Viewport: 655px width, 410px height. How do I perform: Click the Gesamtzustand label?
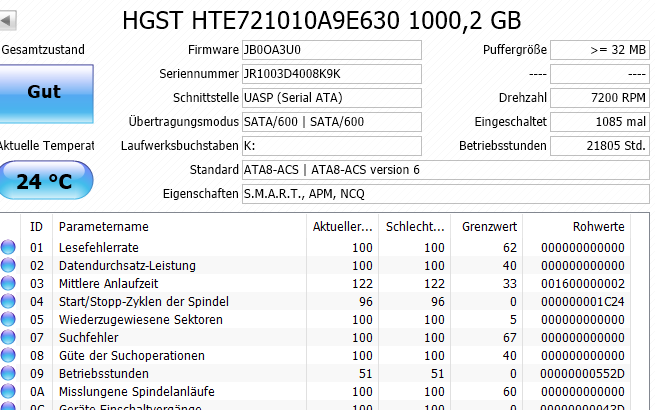pyautogui.click(x=43, y=50)
